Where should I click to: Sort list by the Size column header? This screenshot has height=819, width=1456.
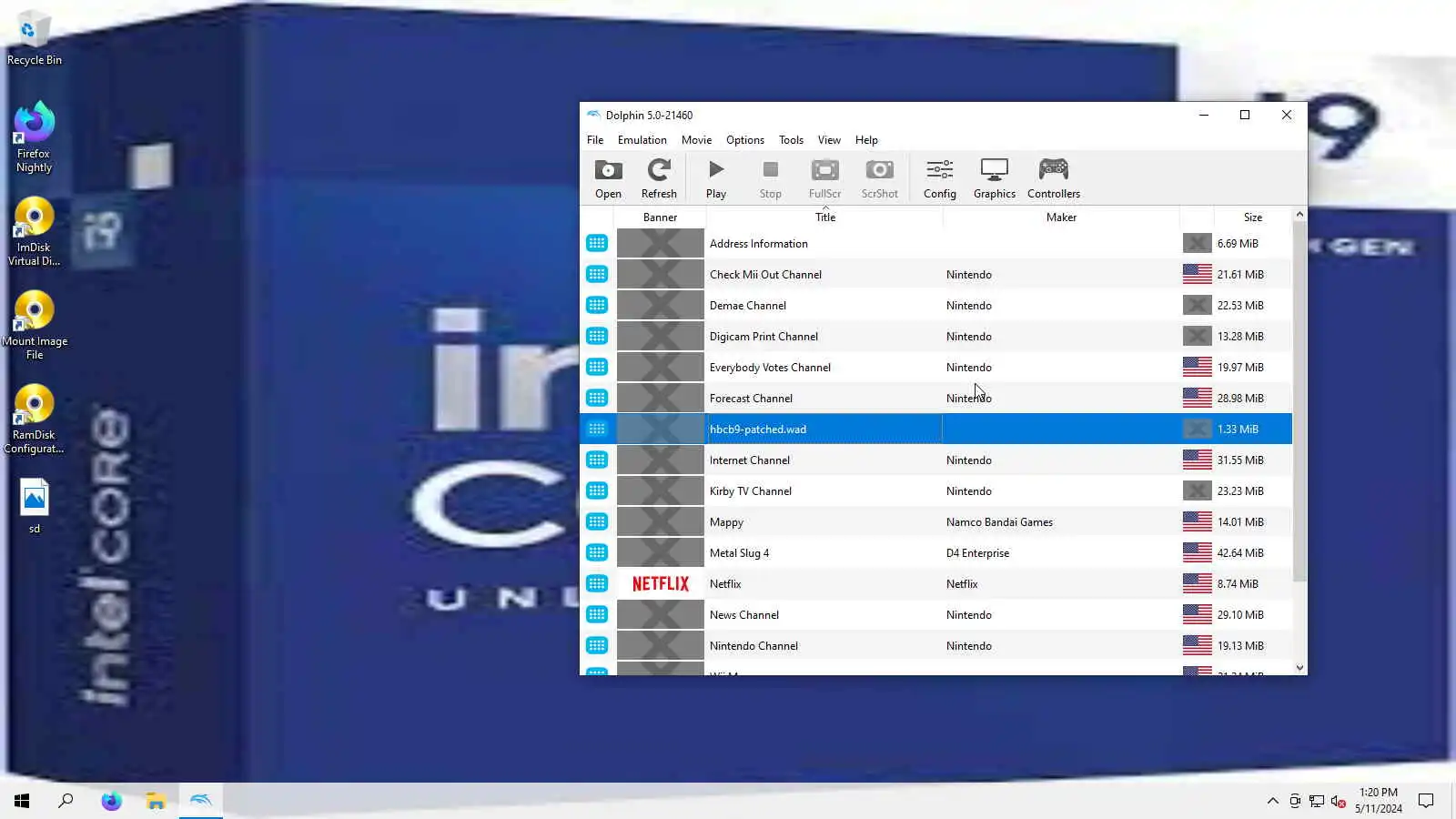point(1253,217)
